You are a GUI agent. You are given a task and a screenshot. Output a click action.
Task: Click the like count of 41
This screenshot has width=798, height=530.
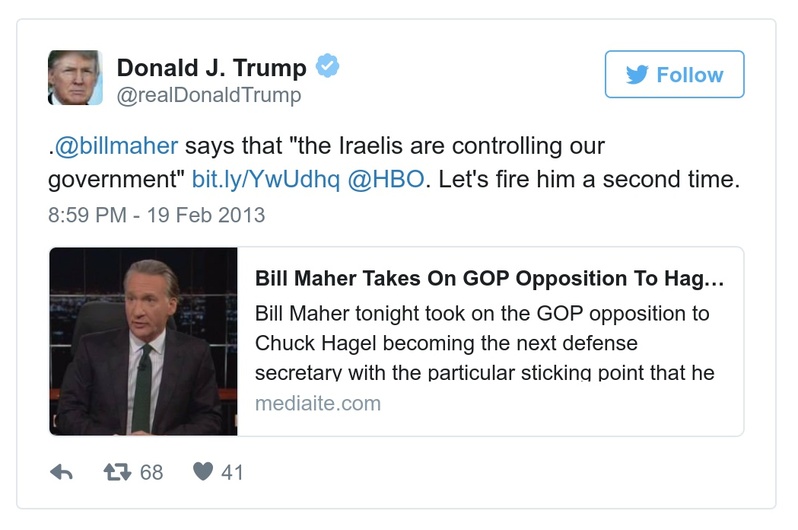(232, 471)
